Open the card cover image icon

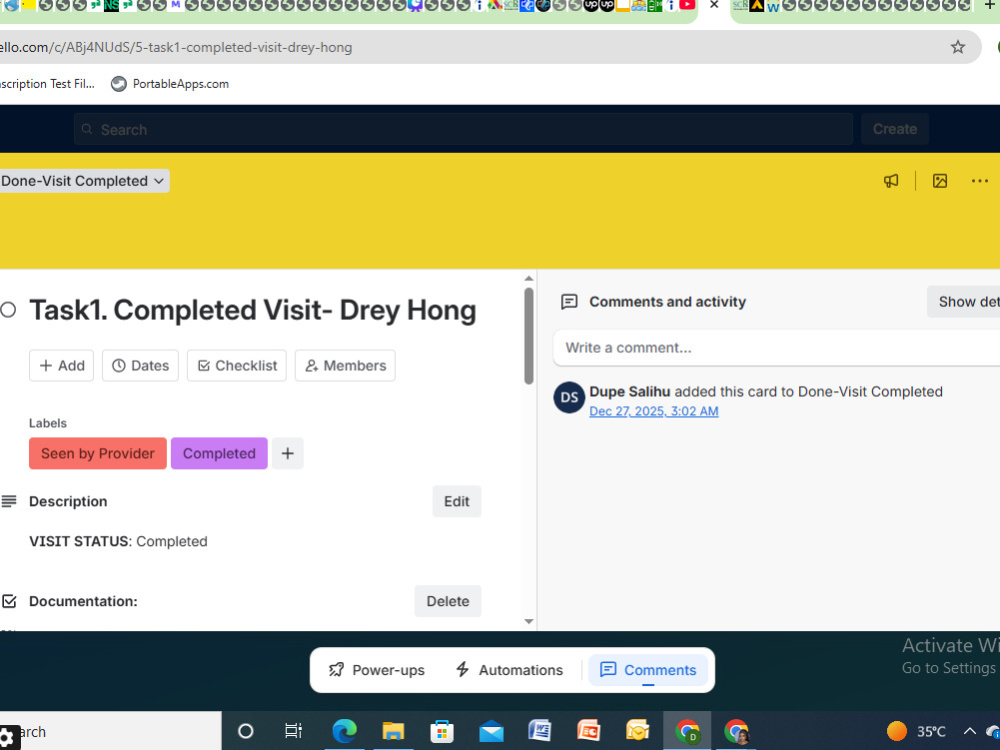pos(940,181)
